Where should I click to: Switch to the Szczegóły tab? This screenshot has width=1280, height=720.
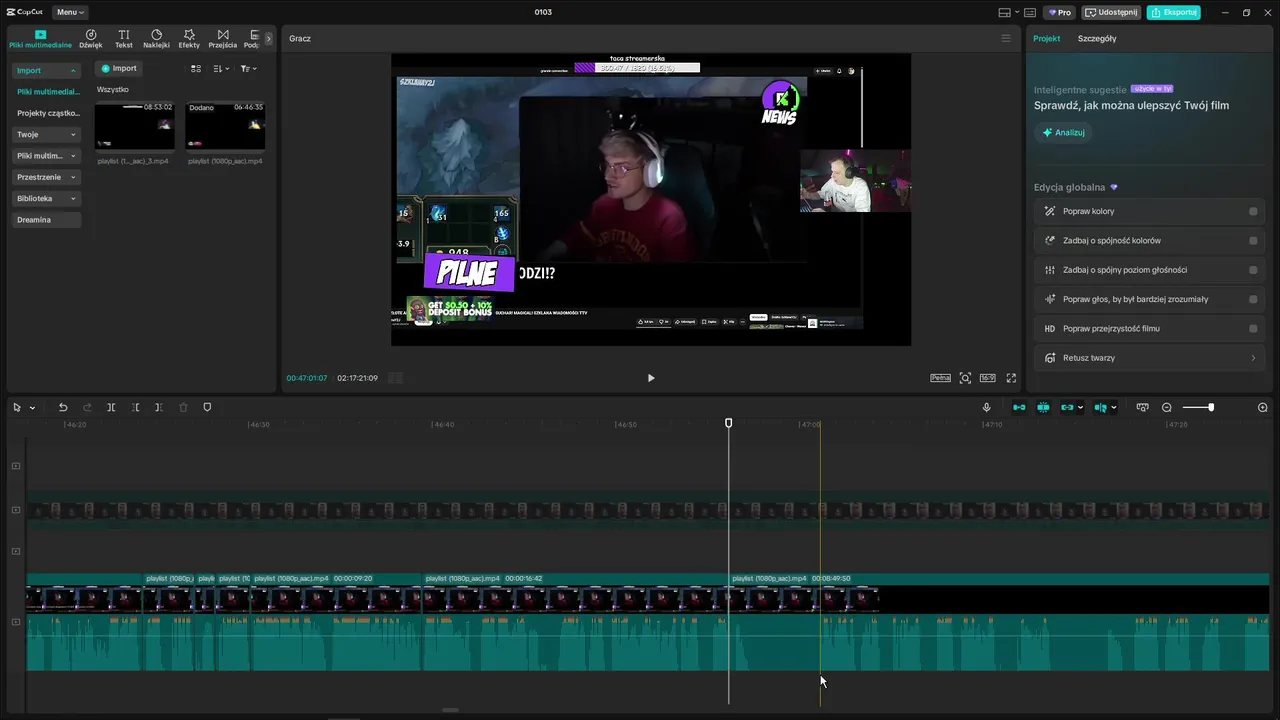click(x=1097, y=38)
